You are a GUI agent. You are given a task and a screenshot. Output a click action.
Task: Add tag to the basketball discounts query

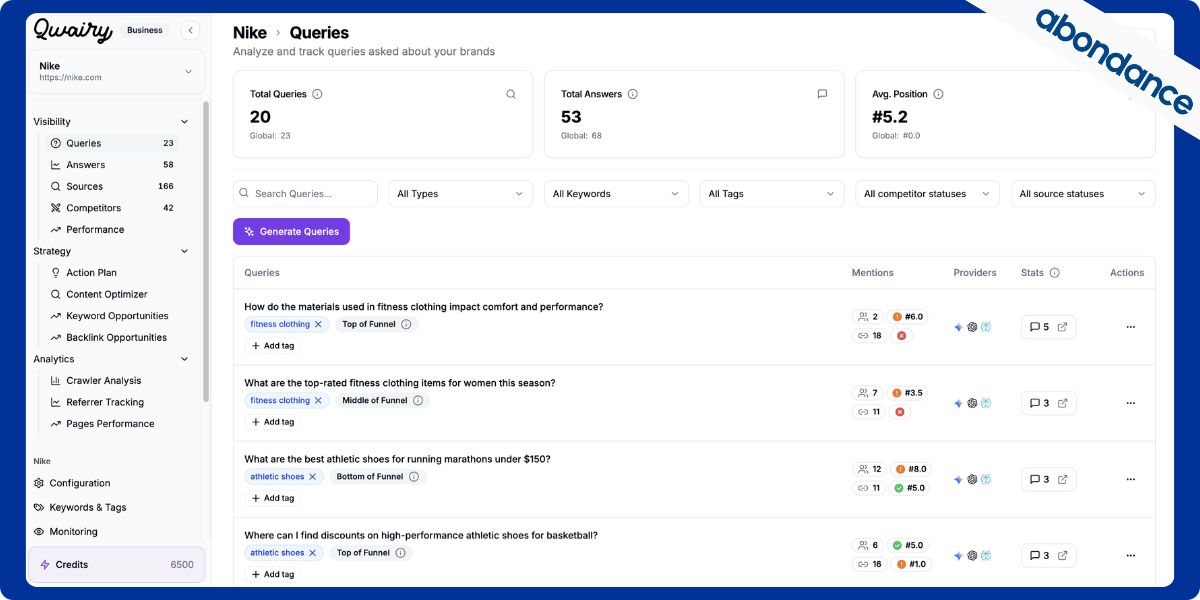[272, 574]
